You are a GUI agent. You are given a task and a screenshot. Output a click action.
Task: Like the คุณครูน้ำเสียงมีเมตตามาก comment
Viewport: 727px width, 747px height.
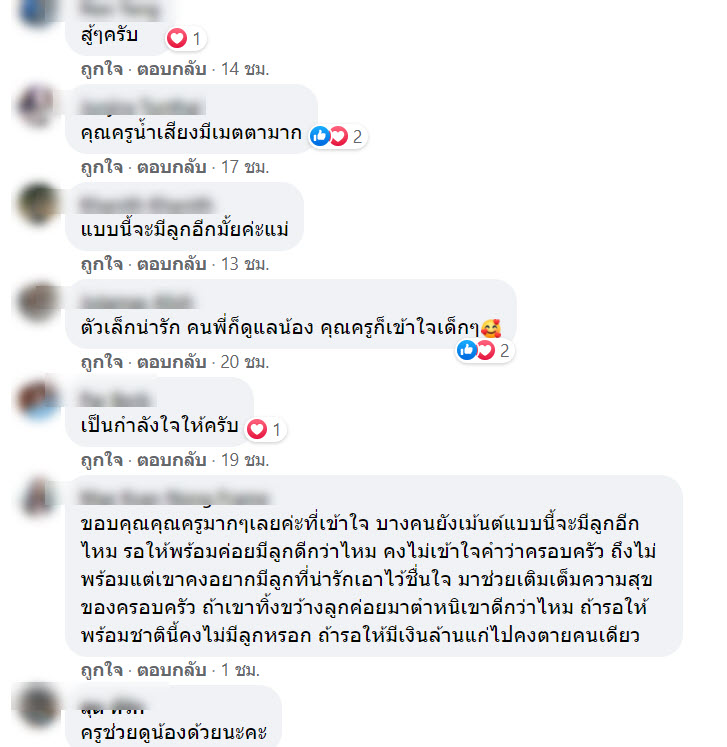[102, 168]
